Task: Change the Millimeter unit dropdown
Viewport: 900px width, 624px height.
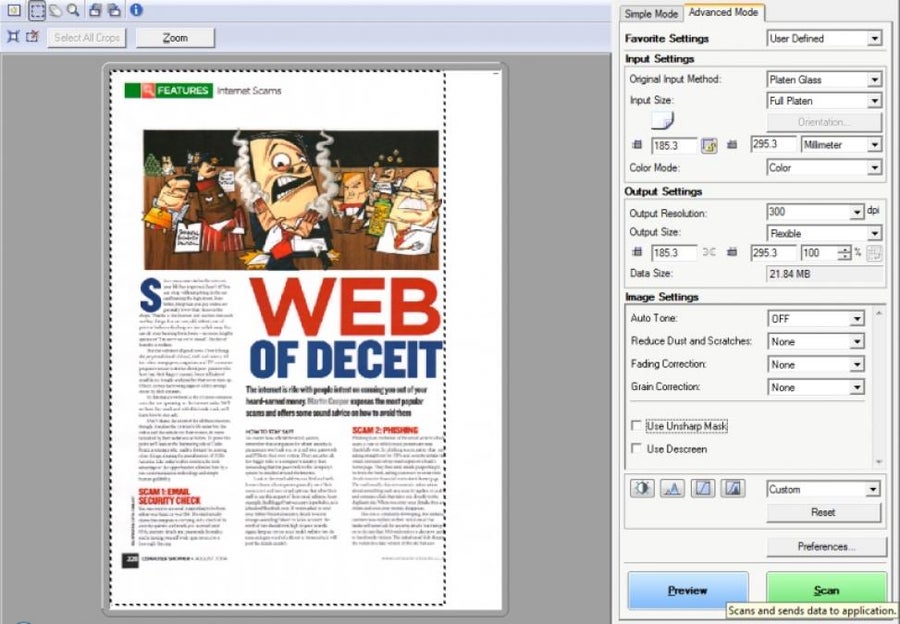Action: pyautogui.click(x=841, y=145)
